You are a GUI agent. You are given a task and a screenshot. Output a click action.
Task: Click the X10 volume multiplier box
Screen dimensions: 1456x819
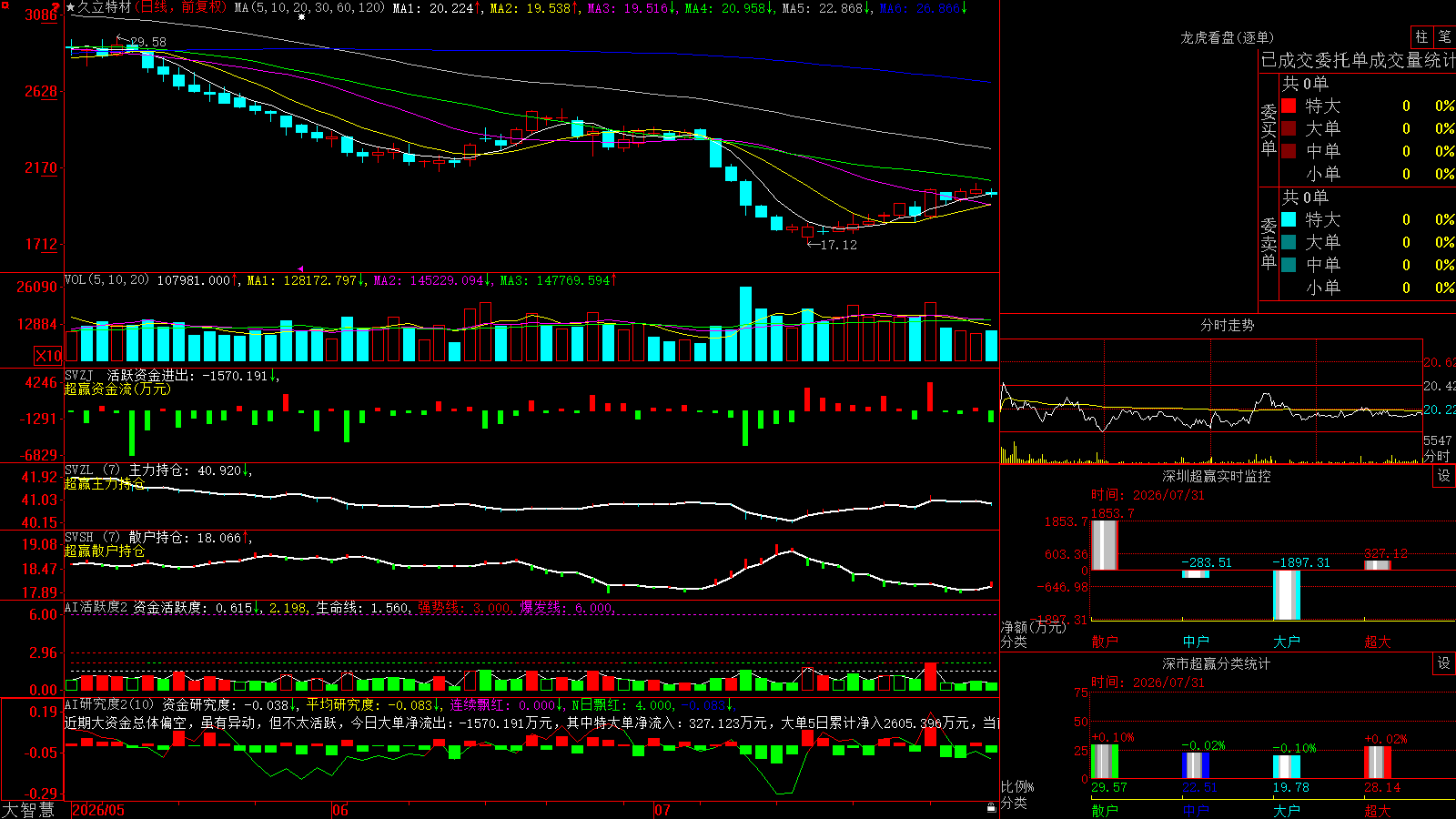point(48,356)
